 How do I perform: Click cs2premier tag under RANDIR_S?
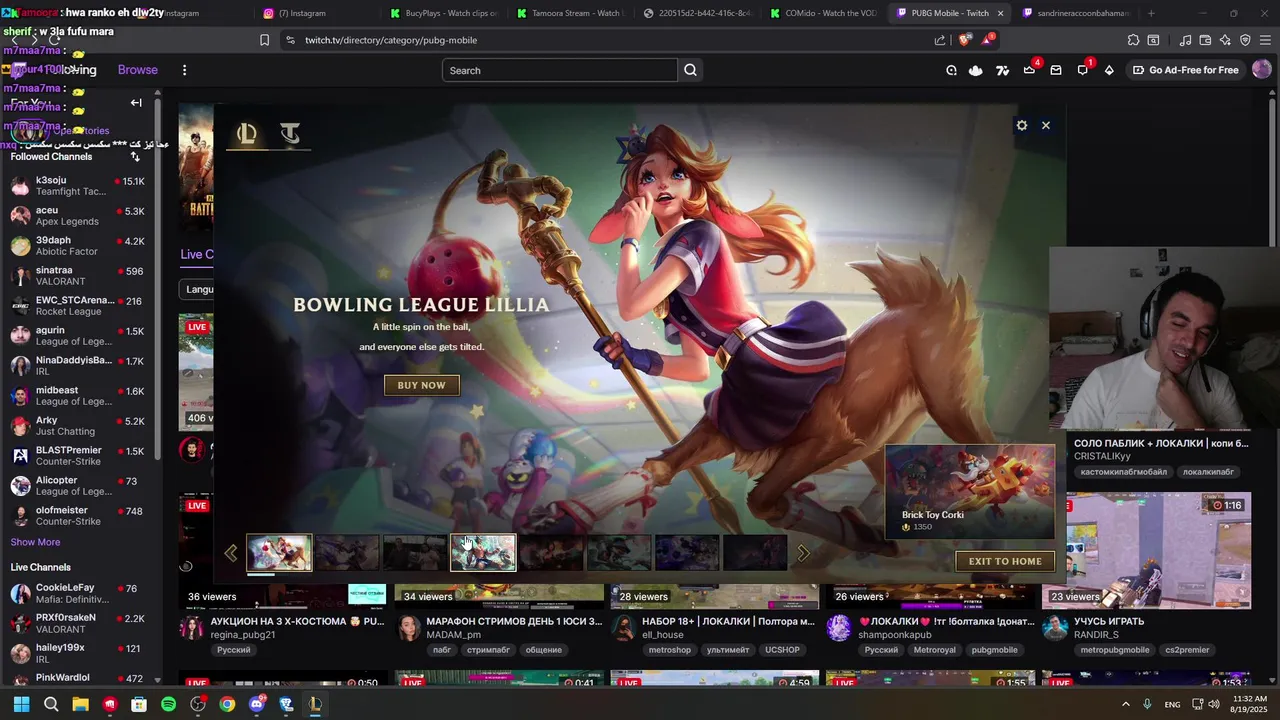click(1187, 650)
